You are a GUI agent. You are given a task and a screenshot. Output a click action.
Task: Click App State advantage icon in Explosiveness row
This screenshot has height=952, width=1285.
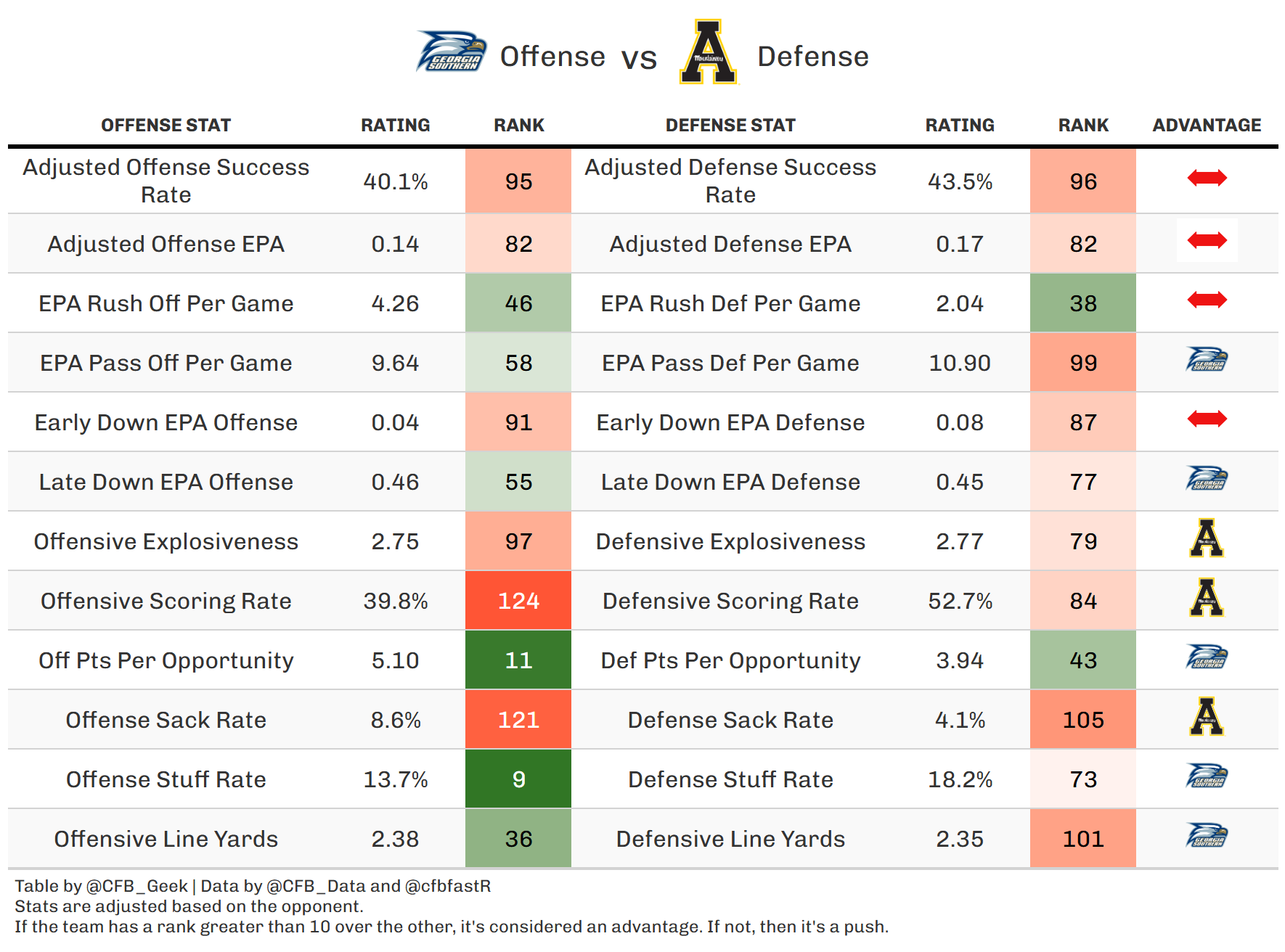[x=1207, y=538]
